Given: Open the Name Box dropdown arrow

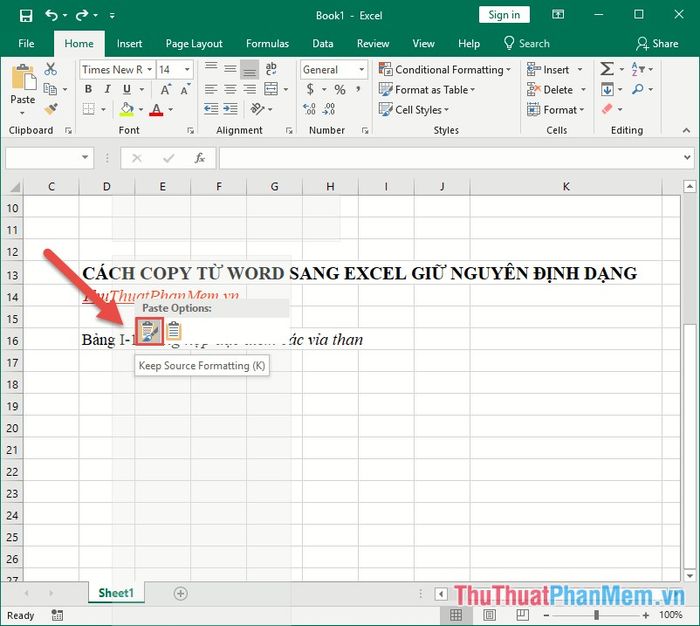Looking at the screenshot, I should [85, 157].
